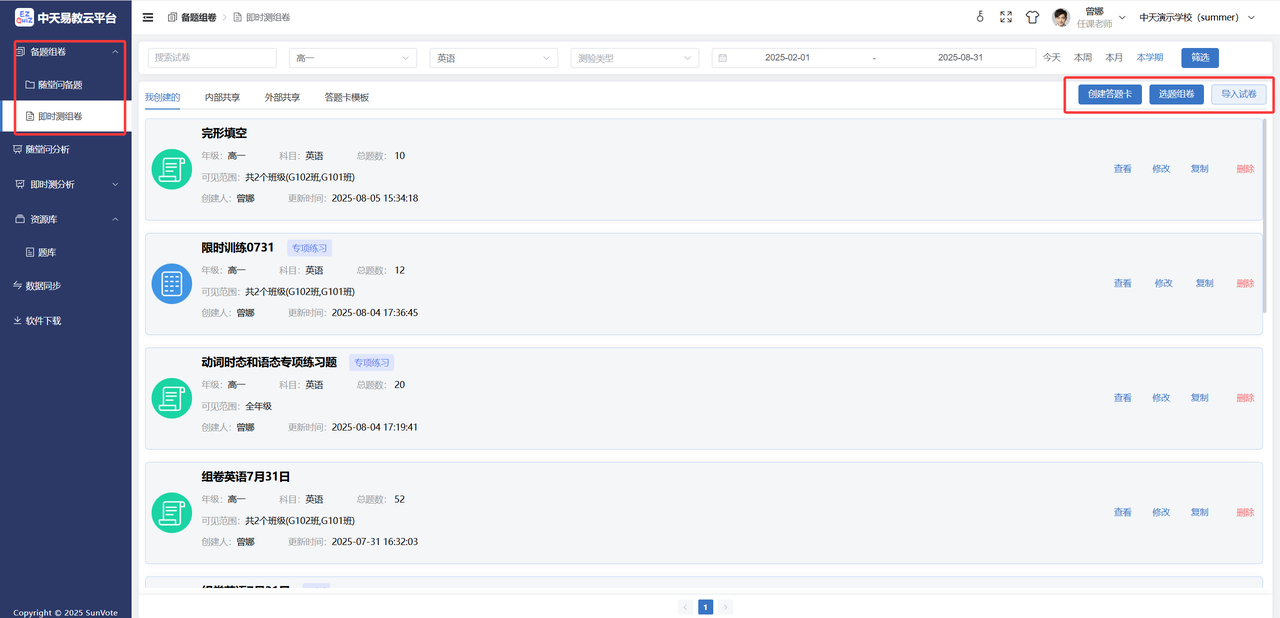This screenshot has height=618, width=1280.
Task: Click the hamburger menu collapse icon
Action: tap(148, 17)
